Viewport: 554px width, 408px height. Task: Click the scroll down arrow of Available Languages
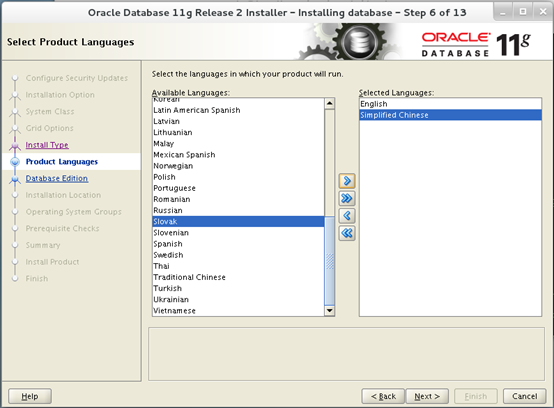[329, 311]
